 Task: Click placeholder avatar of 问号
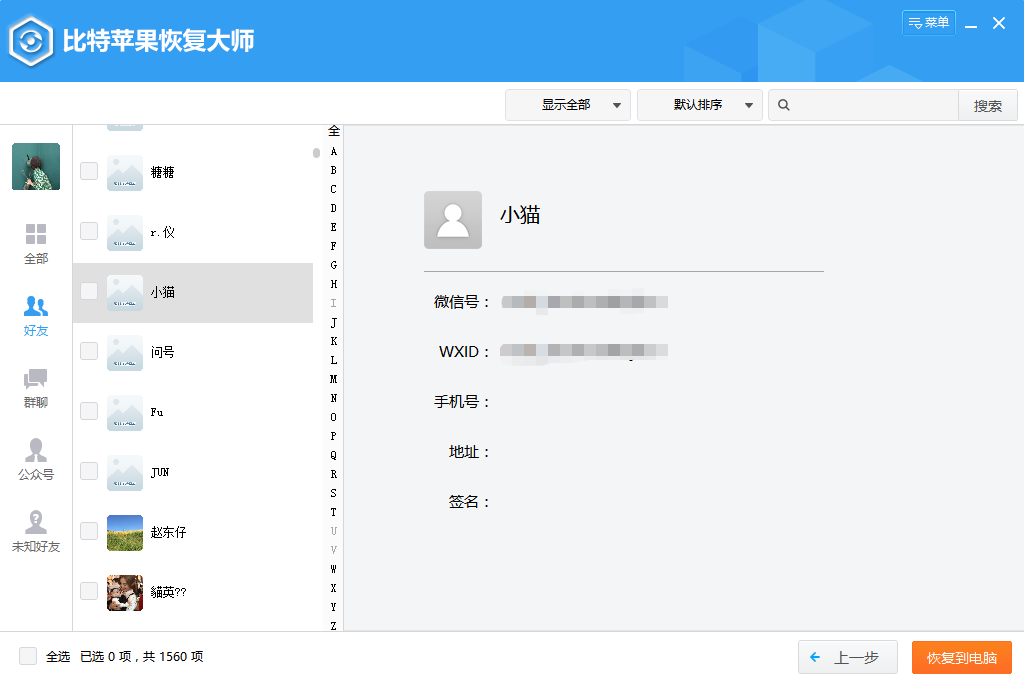click(x=125, y=353)
